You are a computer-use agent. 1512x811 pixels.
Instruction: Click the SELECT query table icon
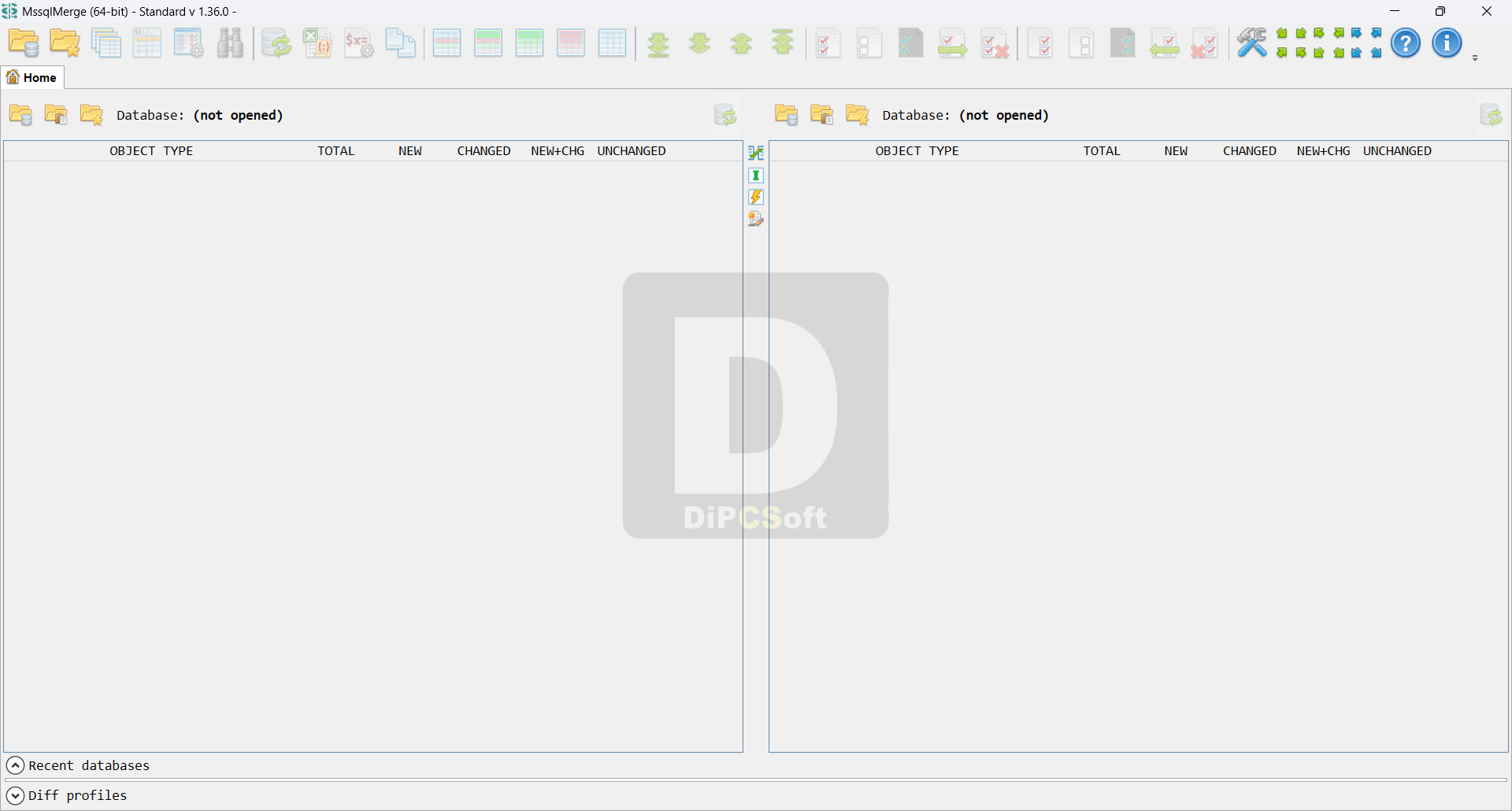point(147,43)
